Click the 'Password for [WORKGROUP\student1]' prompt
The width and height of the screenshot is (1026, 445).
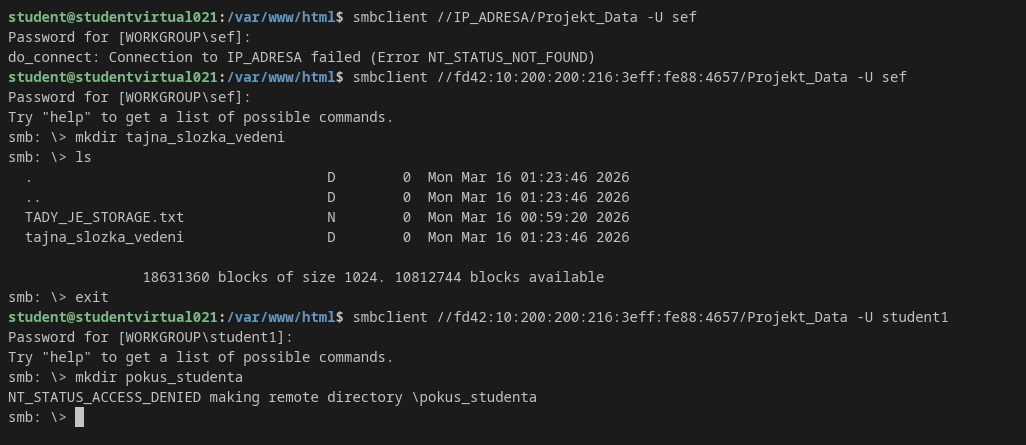coord(150,337)
